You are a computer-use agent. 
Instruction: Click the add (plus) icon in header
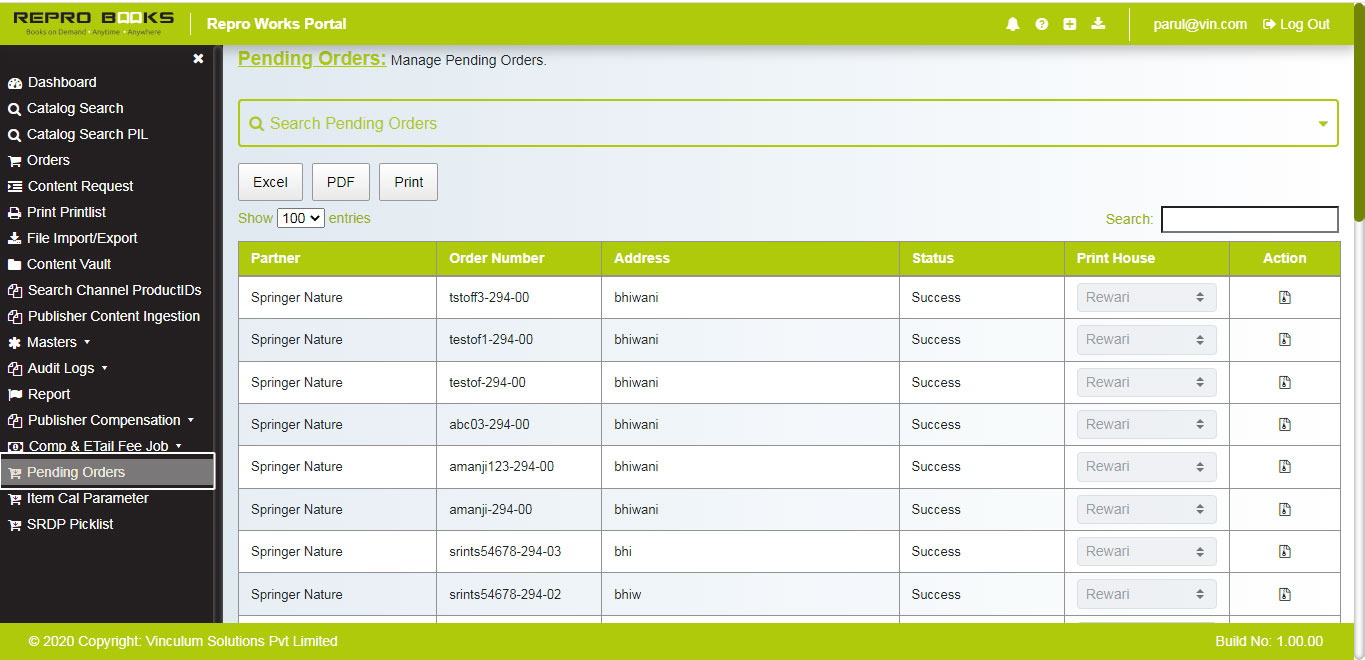pos(1070,23)
